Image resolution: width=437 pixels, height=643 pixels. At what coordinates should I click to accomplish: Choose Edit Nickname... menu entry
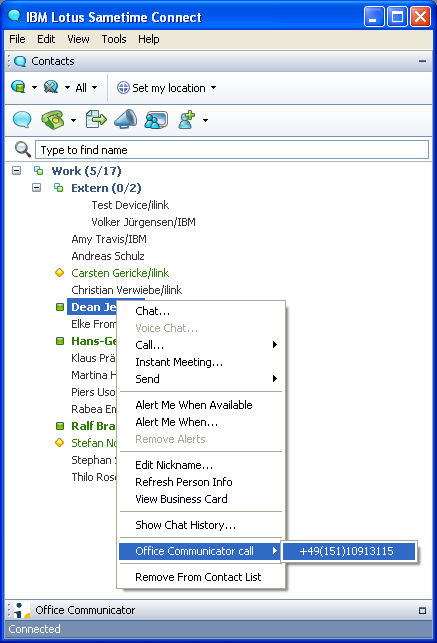(201, 465)
